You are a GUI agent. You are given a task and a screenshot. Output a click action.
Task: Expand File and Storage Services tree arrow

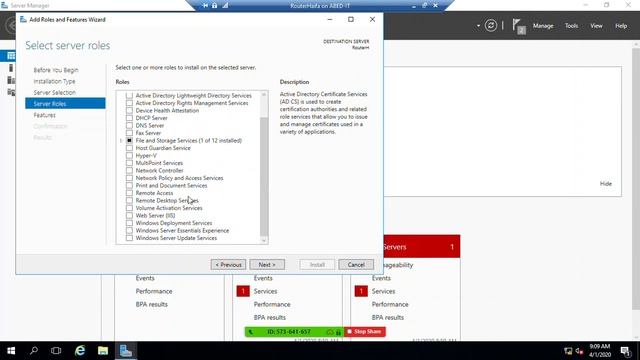pyautogui.click(x=121, y=140)
